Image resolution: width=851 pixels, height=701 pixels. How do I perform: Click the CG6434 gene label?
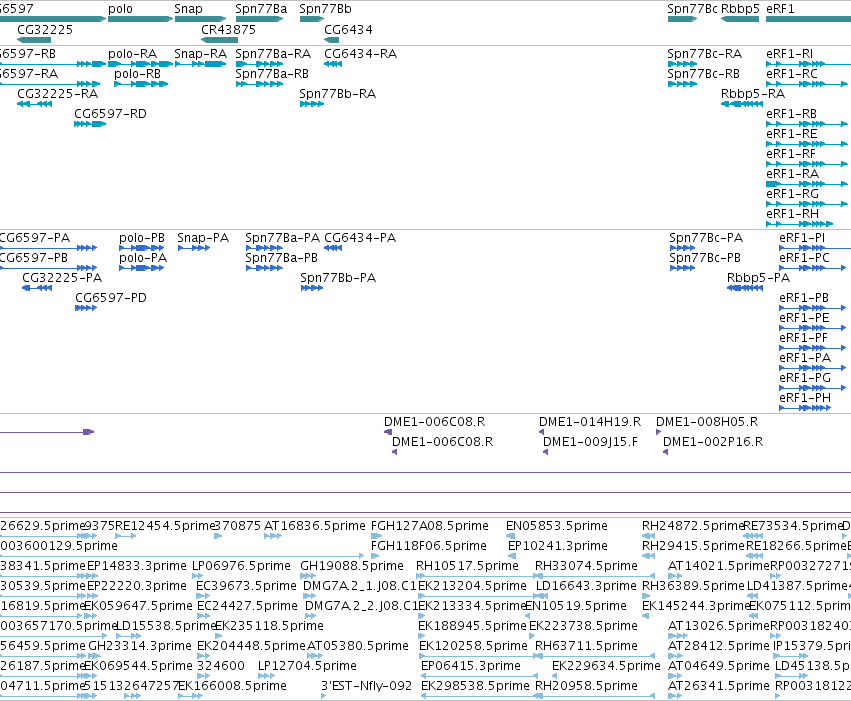tap(348, 30)
